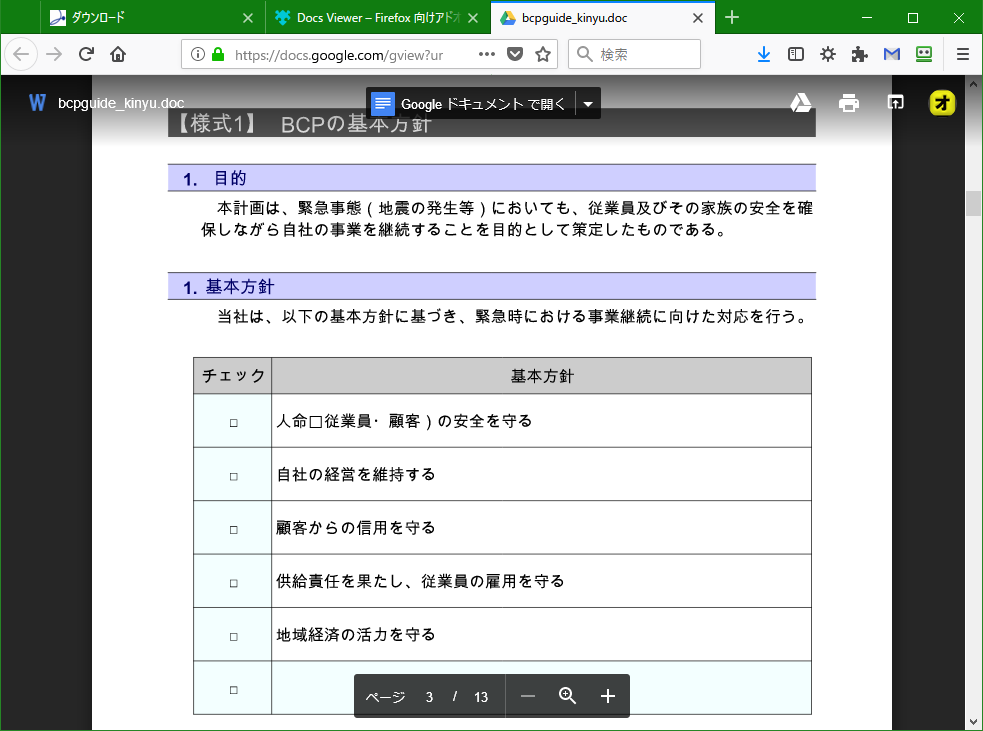Tick checkbox for 顧客からの信用を守る row

(234, 530)
